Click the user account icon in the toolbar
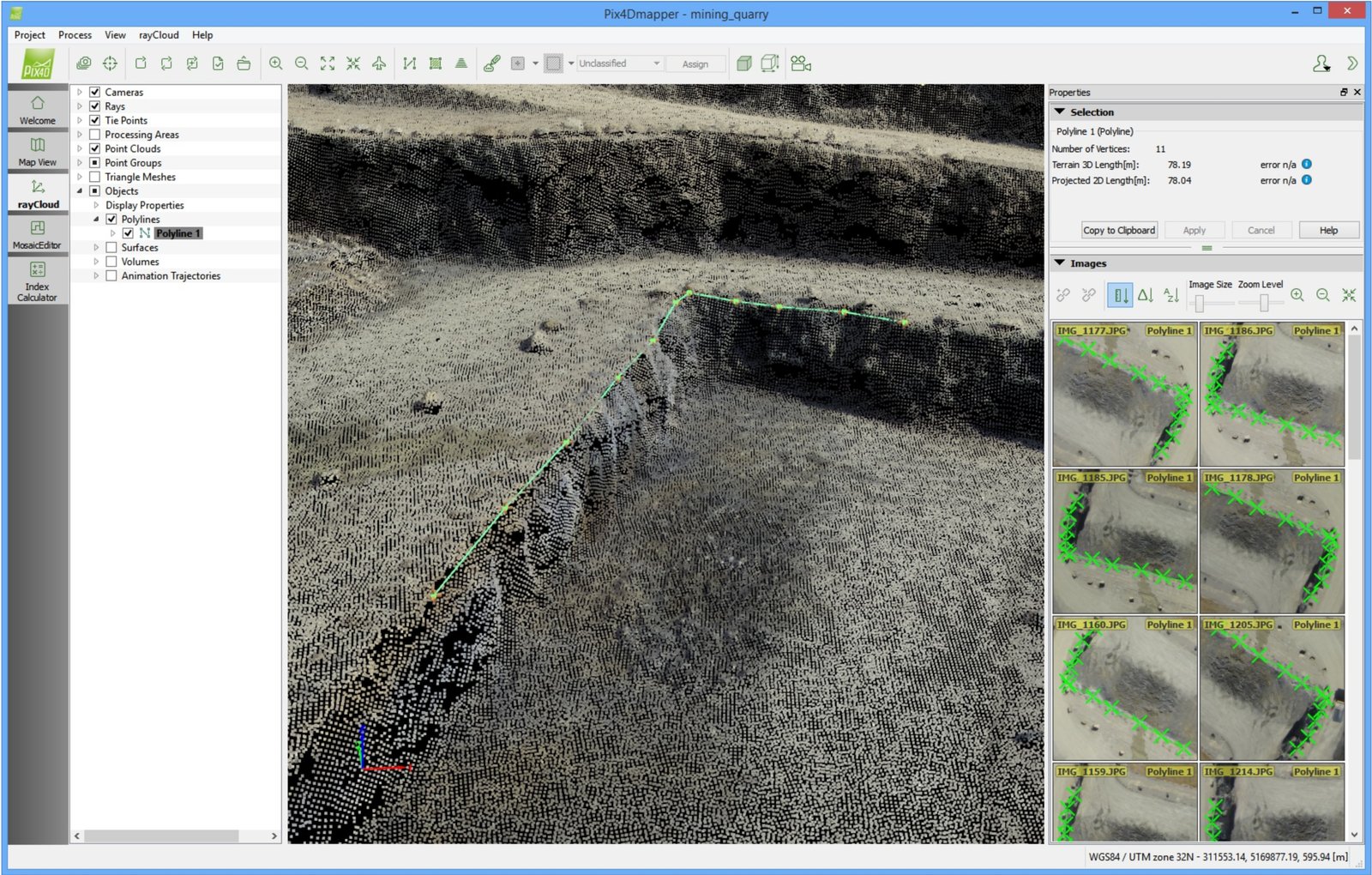This screenshot has width=1372, height=875. (x=1321, y=63)
